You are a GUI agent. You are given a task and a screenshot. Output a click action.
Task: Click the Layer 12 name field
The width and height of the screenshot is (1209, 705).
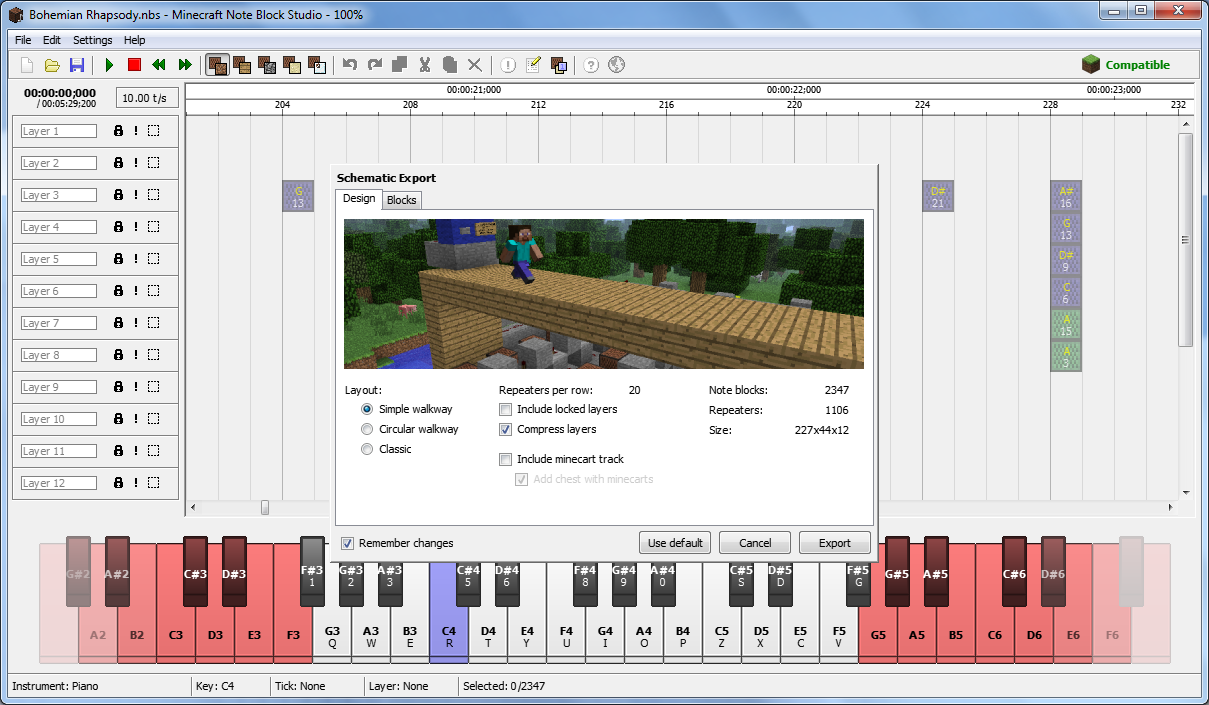59,483
